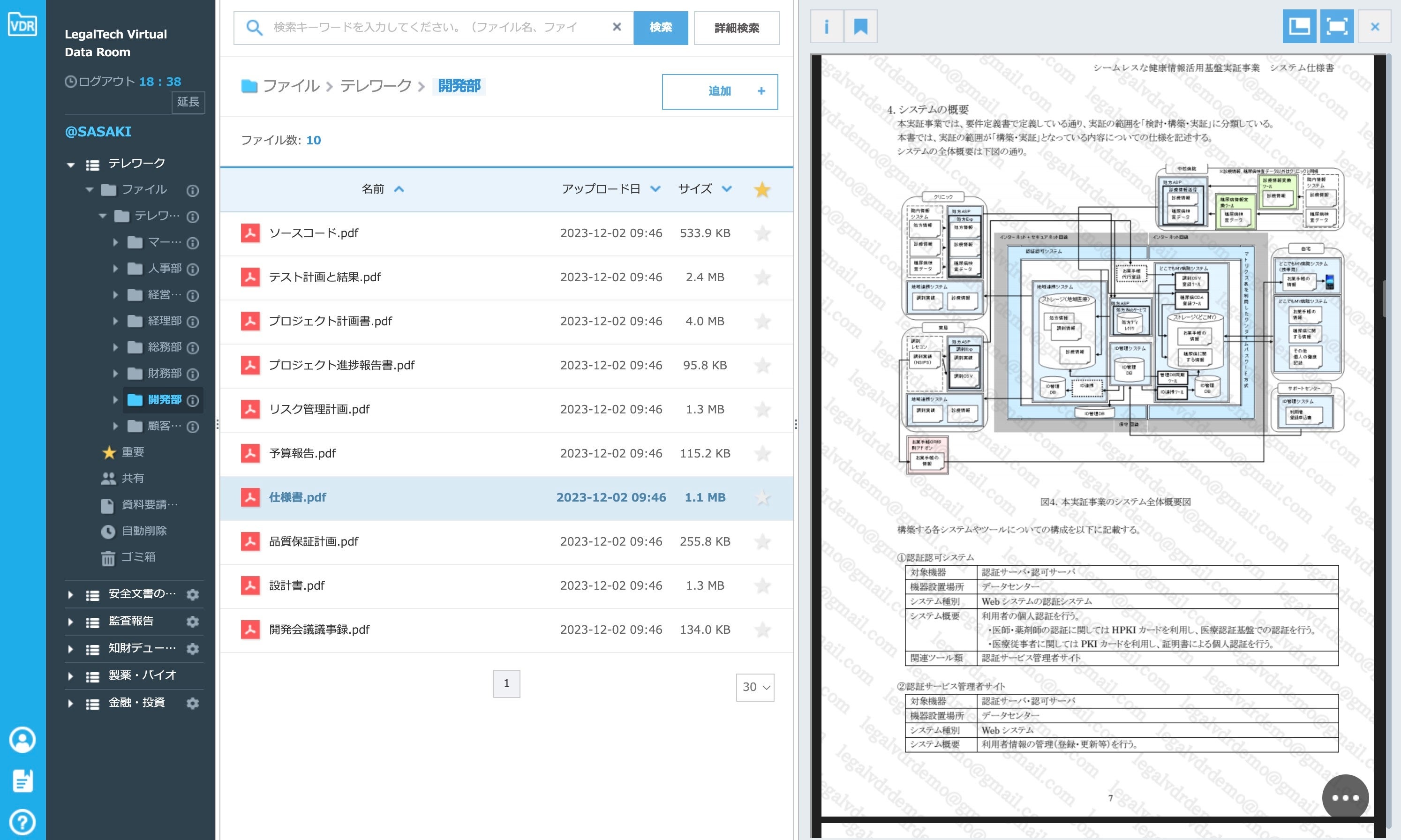Click the info icon in preview toolbar

tap(827, 27)
